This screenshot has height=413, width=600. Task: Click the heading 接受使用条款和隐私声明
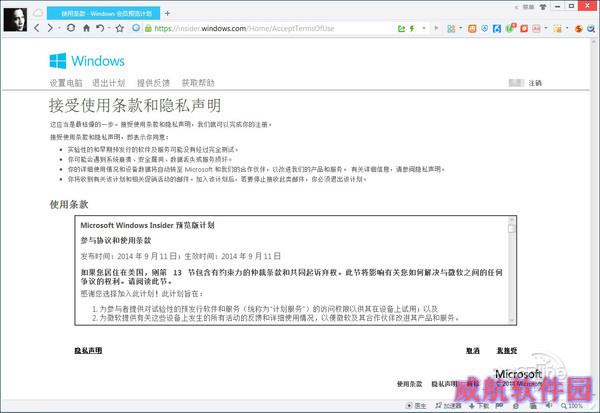[135, 105]
